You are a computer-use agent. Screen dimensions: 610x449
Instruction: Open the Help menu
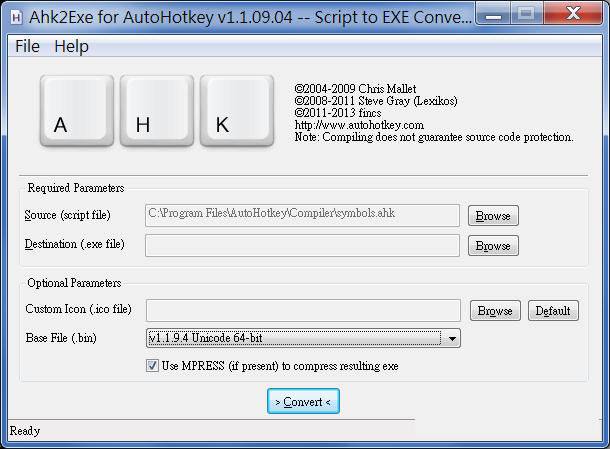(x=71, y=46)
